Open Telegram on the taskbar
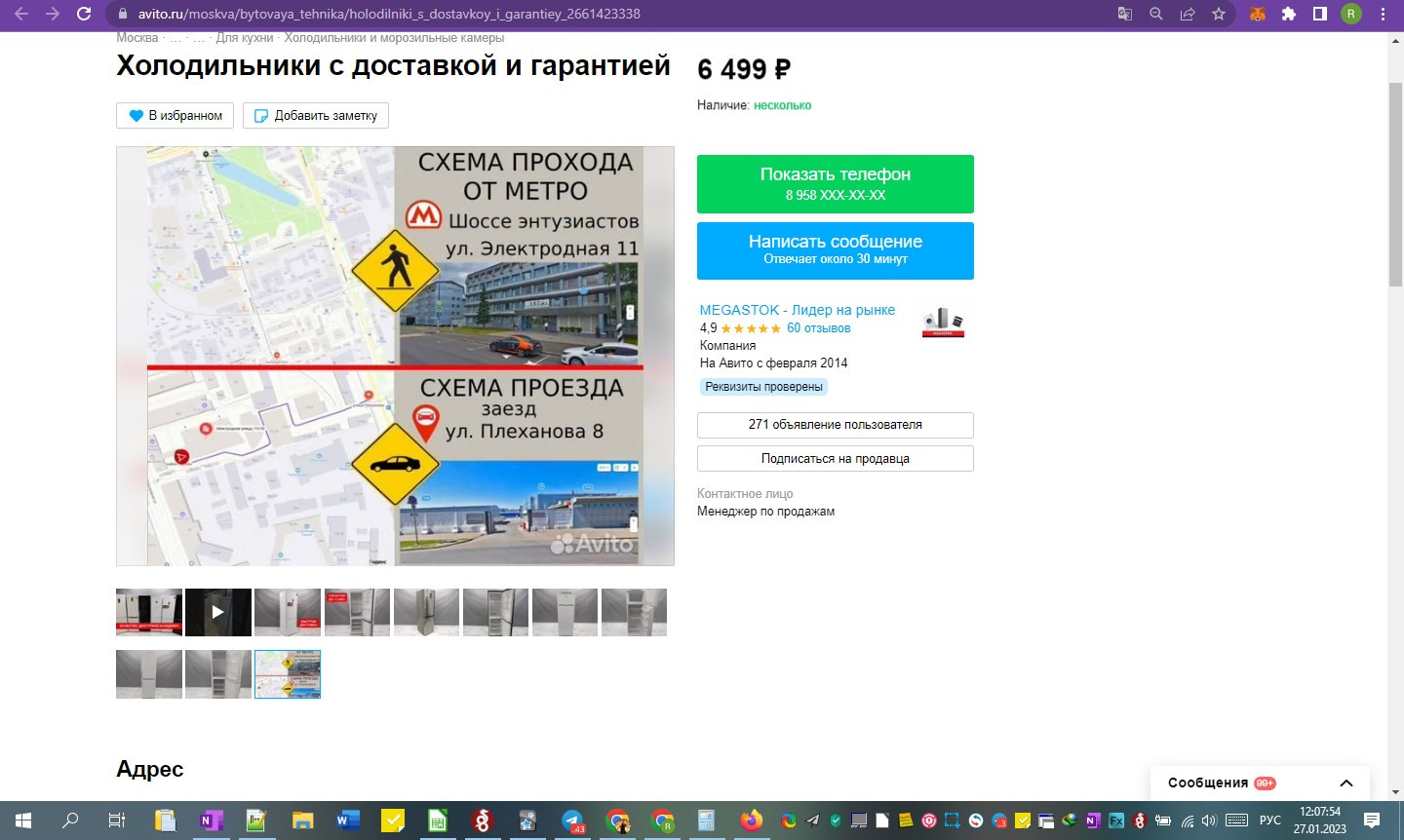1404x840 pixels. [x=573, y=821]
